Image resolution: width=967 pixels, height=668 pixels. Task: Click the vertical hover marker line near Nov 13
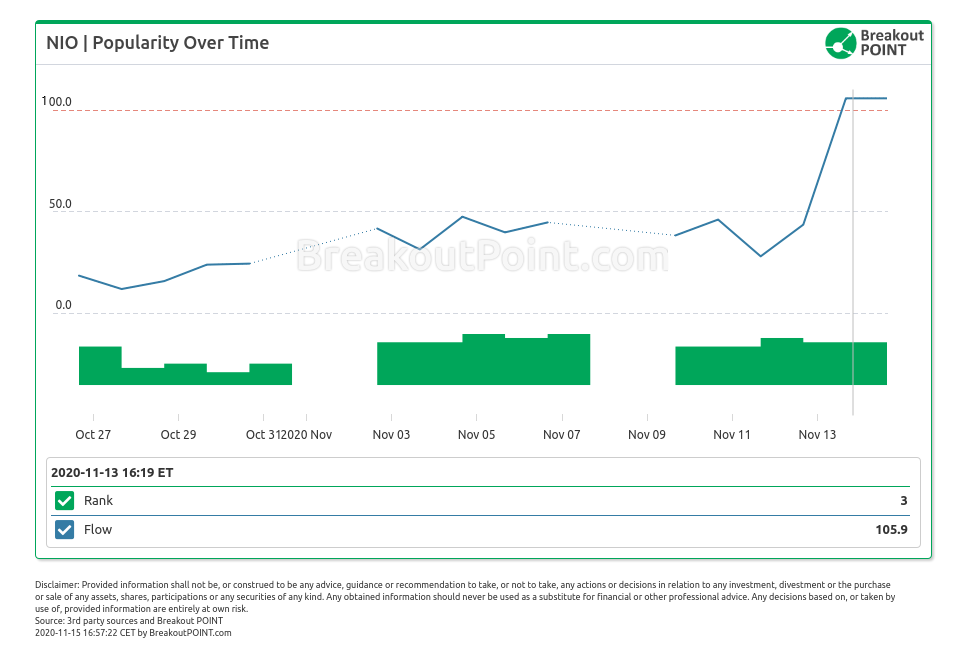(853, 253)
